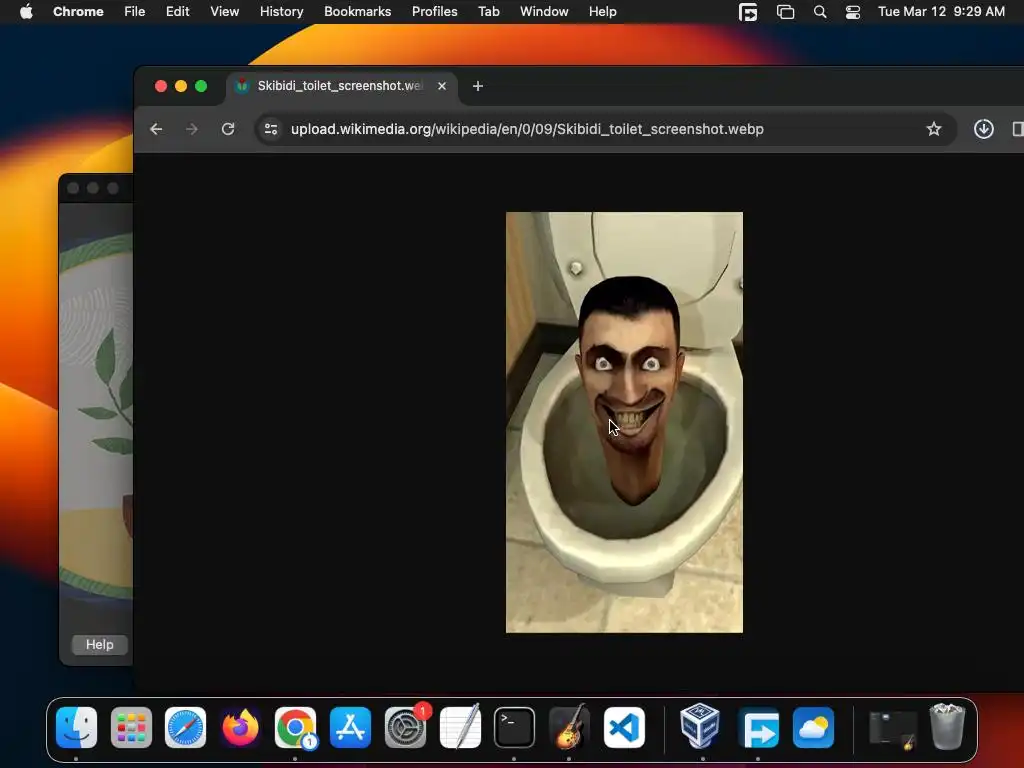Open the History menu
Image resolution: width=1024 pixels, height=768 pixels.
coord(281,12)
